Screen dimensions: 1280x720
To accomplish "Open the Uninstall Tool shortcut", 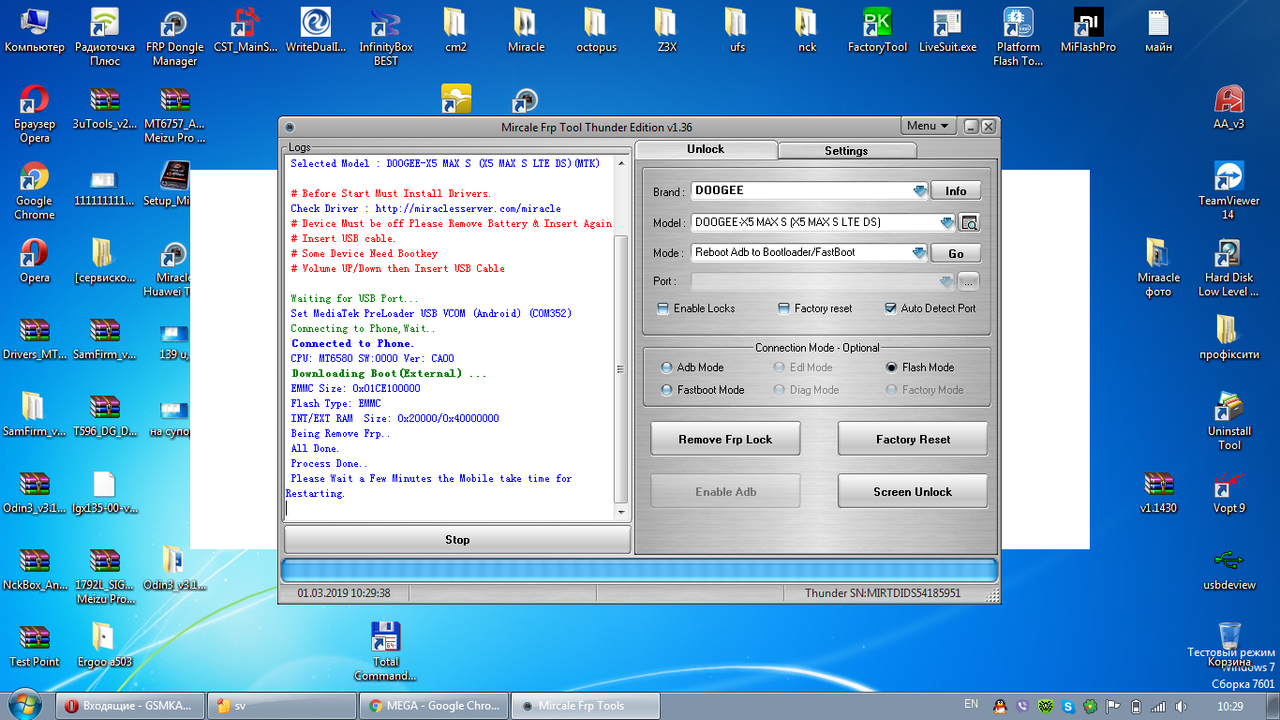I will pyautogui.click(x=1228, y=422).
